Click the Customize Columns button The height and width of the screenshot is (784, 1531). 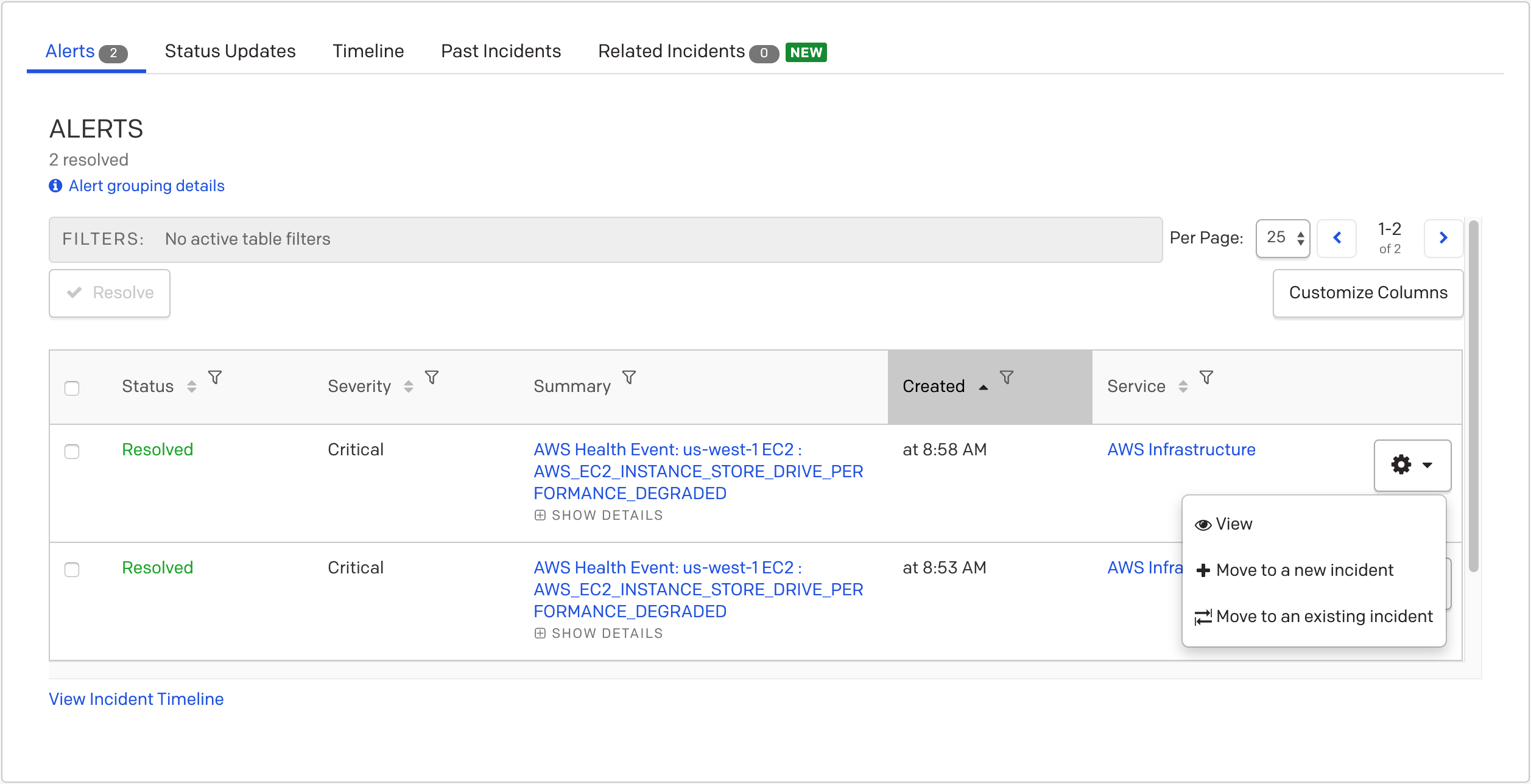coord(1367,293)
